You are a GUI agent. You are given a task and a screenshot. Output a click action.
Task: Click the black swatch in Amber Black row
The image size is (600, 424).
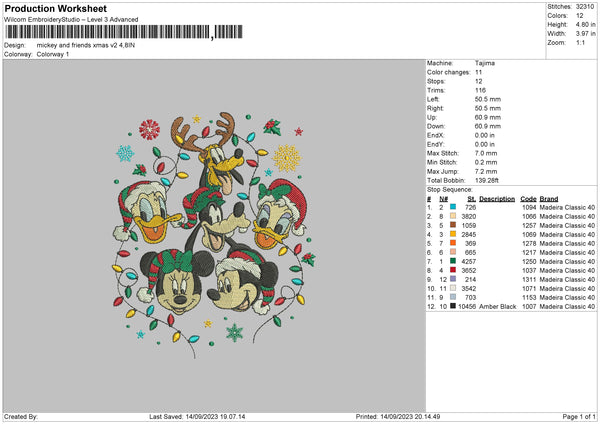coord(453,306)
